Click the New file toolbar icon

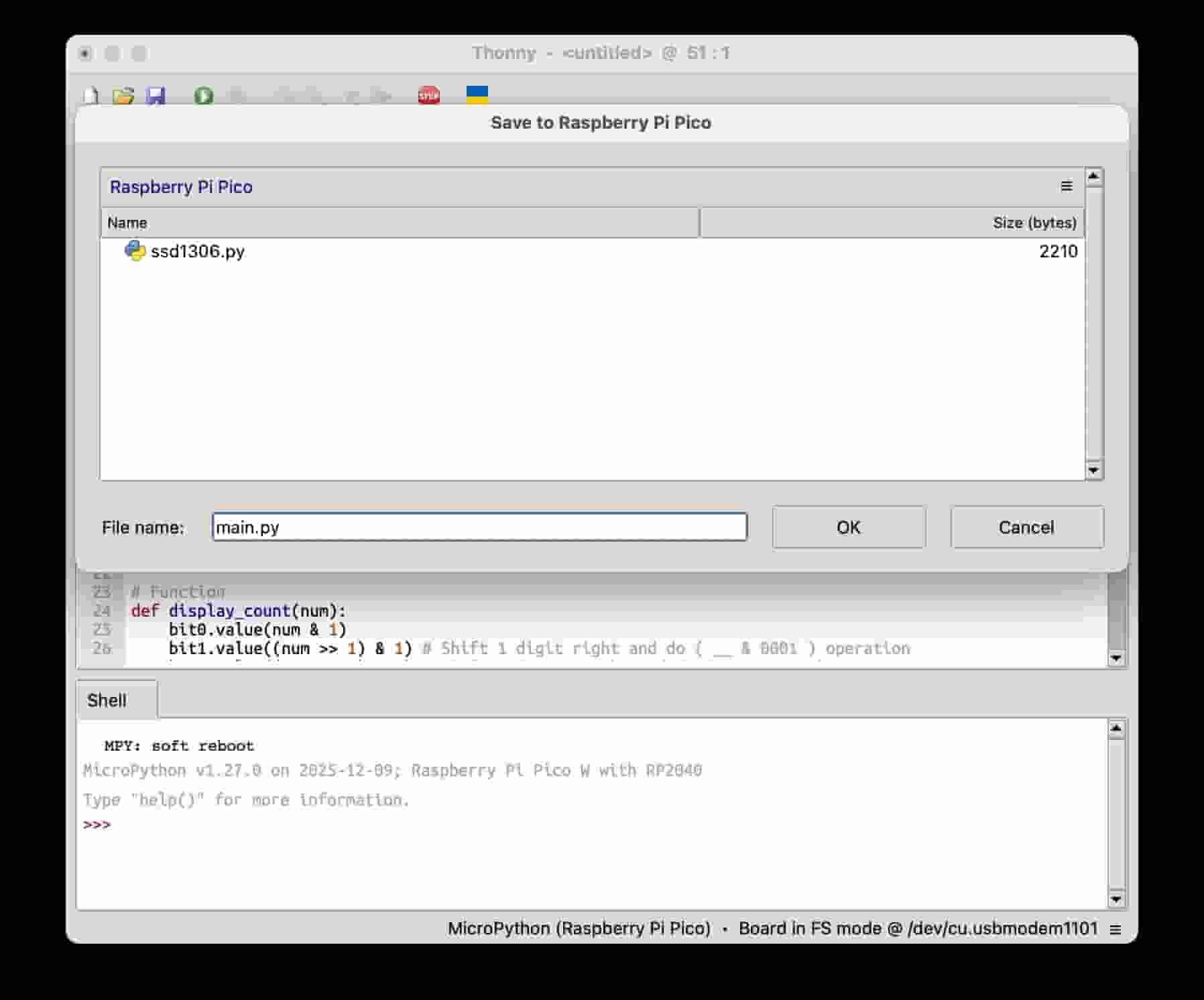point(91,96)
